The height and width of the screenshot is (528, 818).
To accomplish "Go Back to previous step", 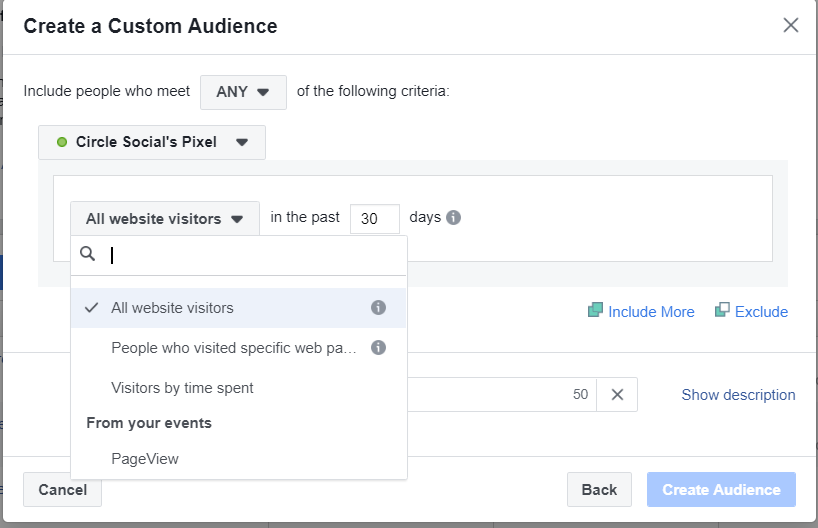I will pos(599,490).
